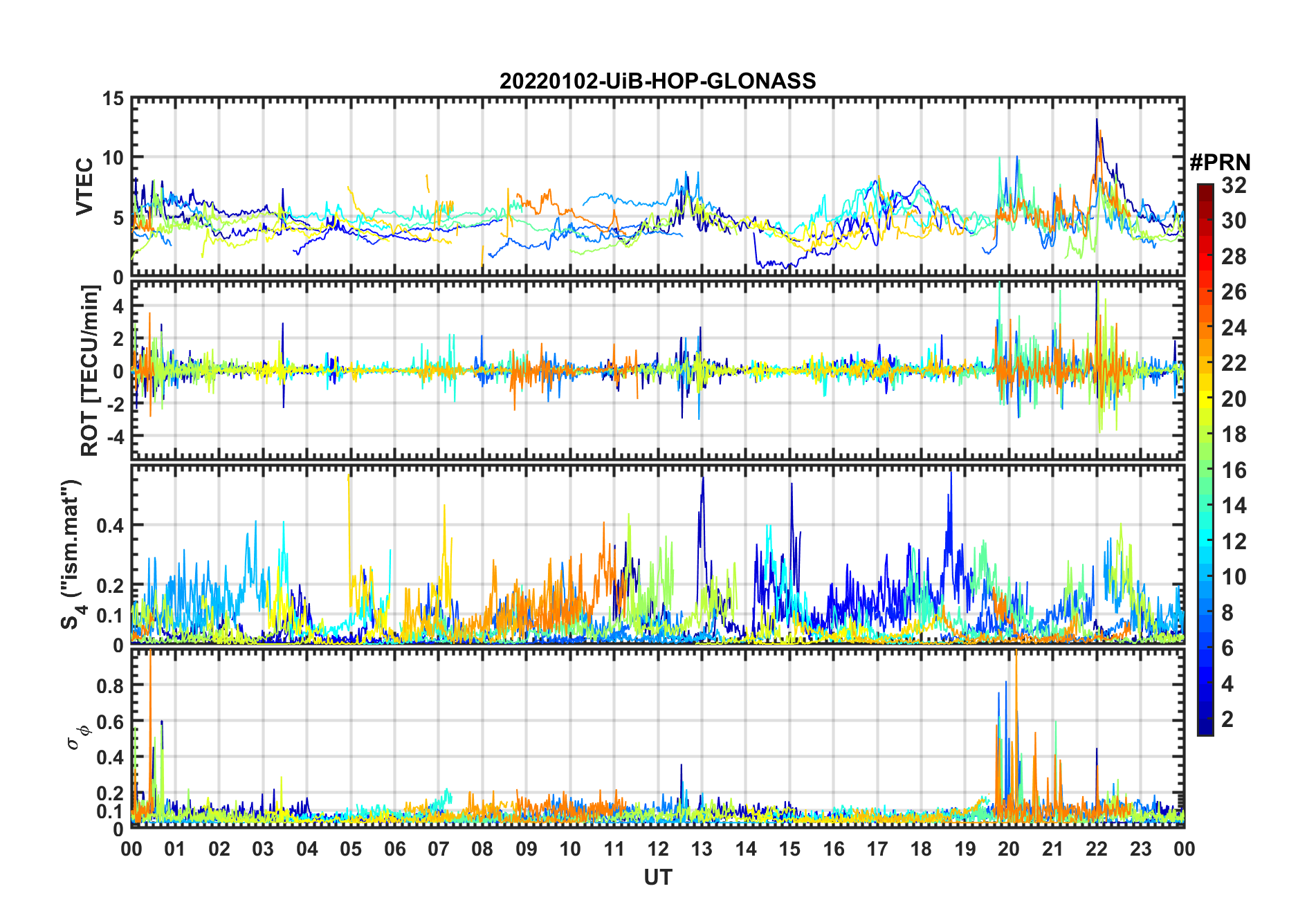Click colorbar tick label "32"
The height and width of the screenshot is (920, 1316).
click(x=1234, y=185)
